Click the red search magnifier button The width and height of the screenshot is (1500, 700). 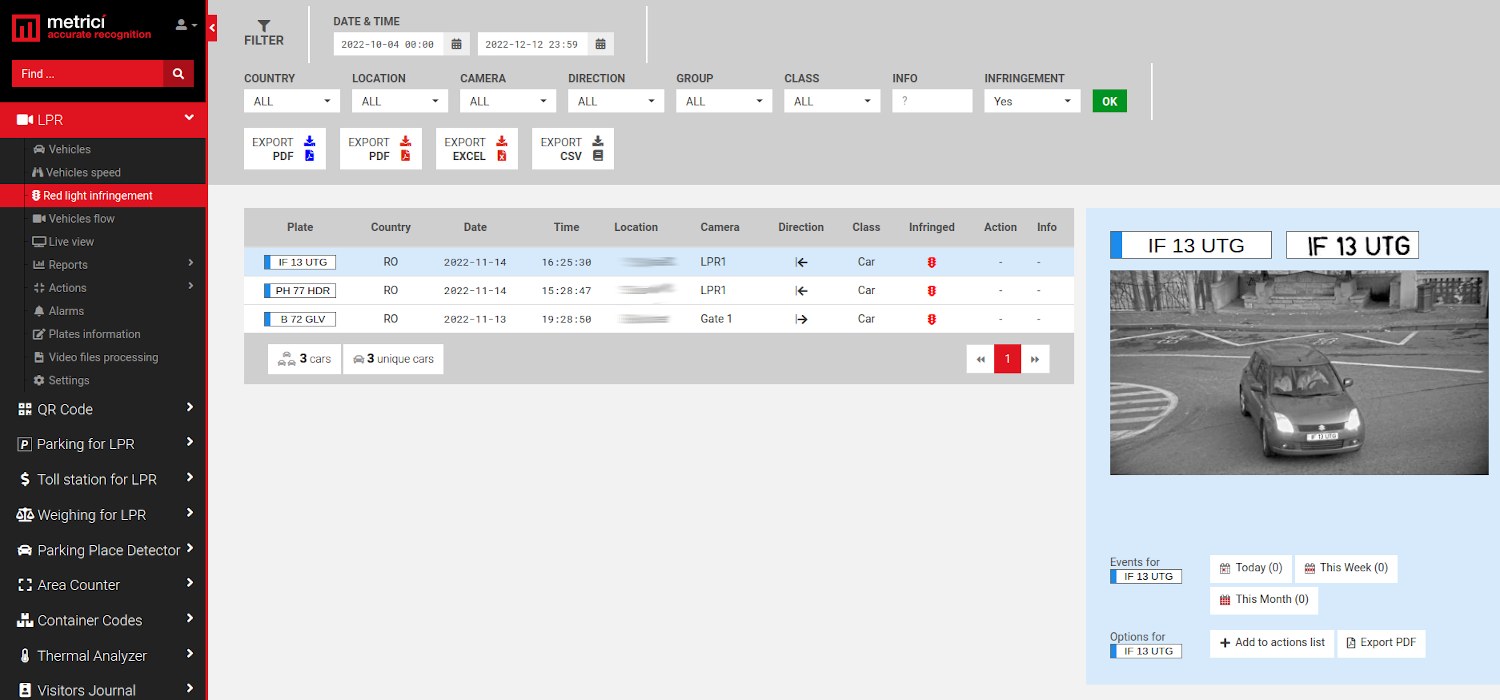pos(178,74)
